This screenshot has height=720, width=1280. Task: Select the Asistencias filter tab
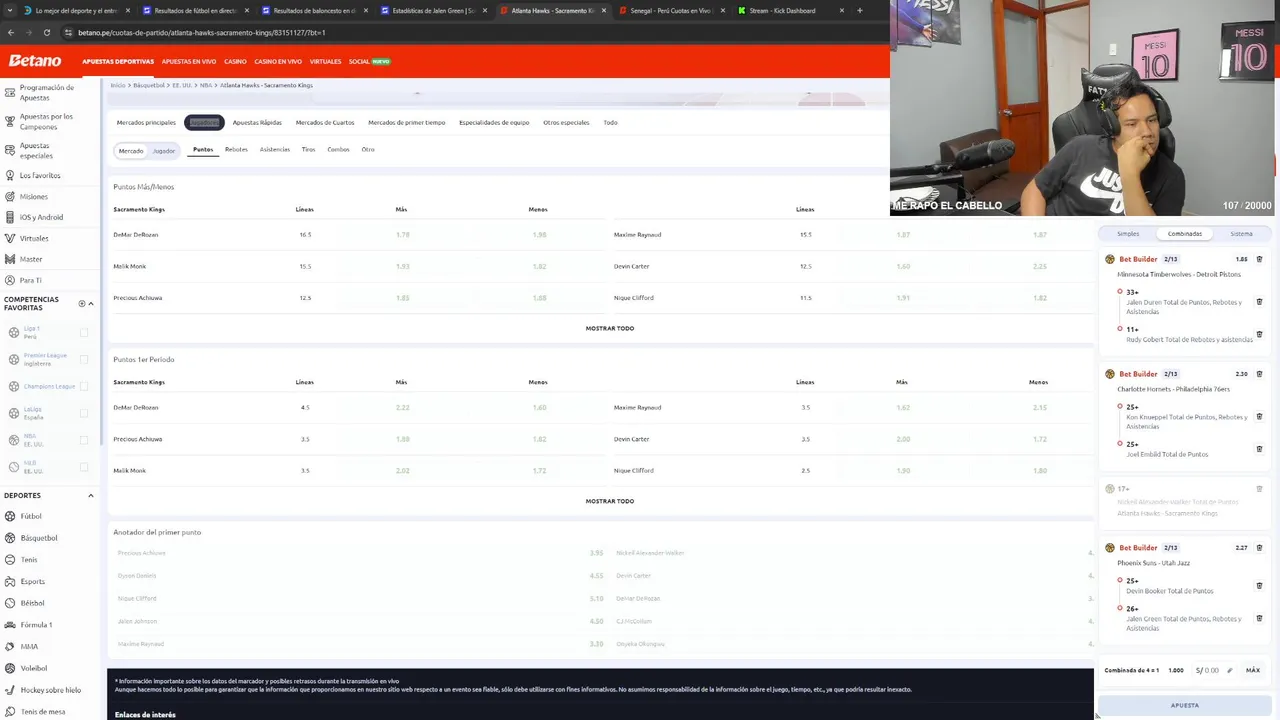275,149
